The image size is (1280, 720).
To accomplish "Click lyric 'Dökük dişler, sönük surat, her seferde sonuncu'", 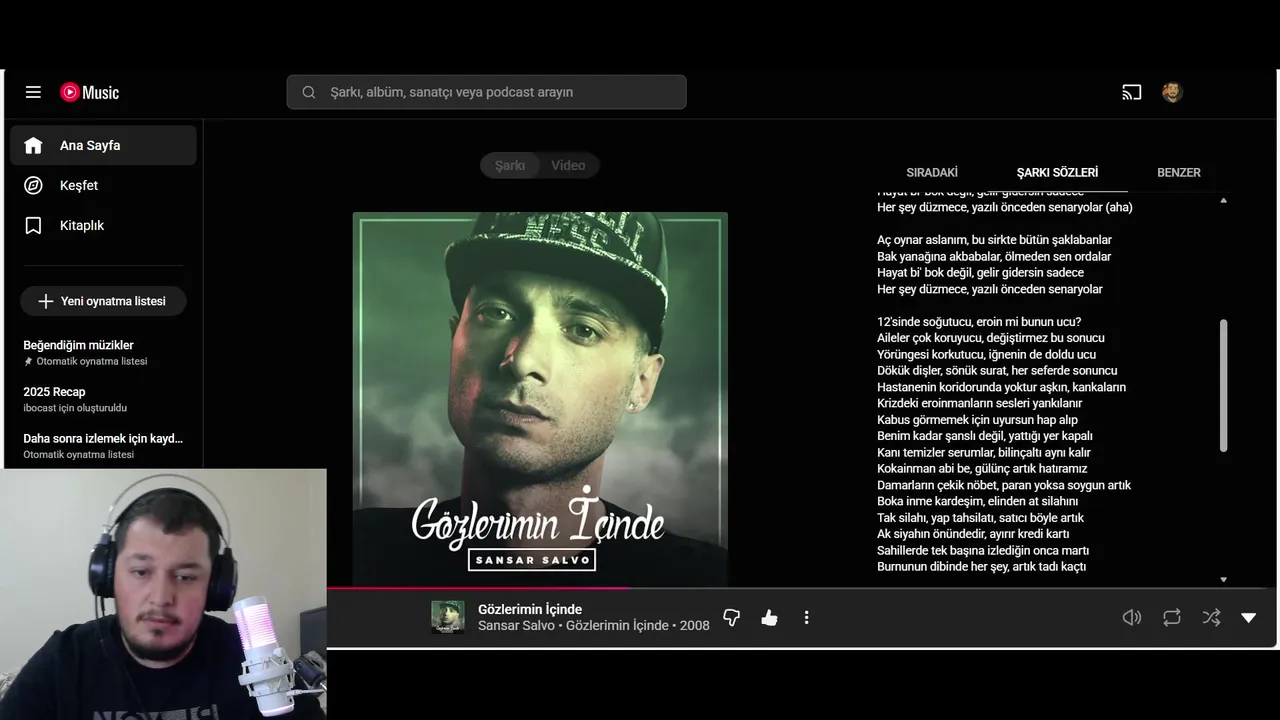I will (x=997, y=371).
